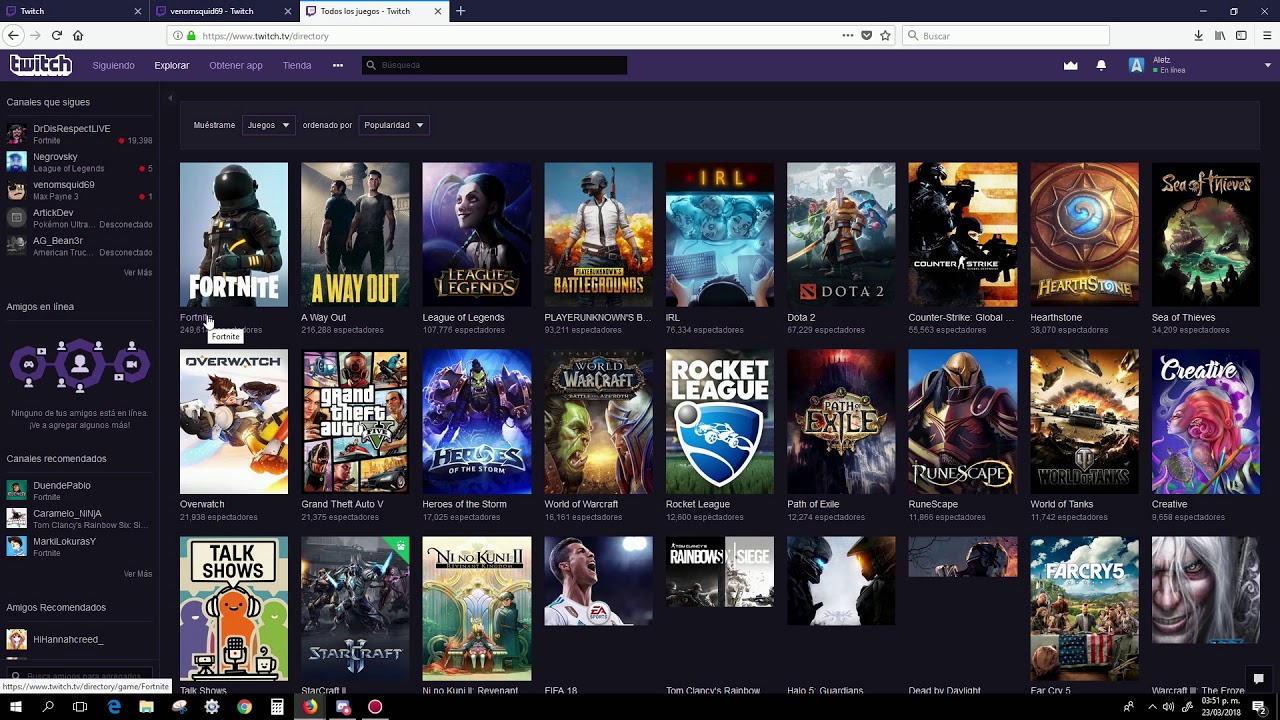Image resolution: width=1280 pixels, height=720 pixels.
Task: Go to the Siguiendo menu item
Action: [113, 65]
